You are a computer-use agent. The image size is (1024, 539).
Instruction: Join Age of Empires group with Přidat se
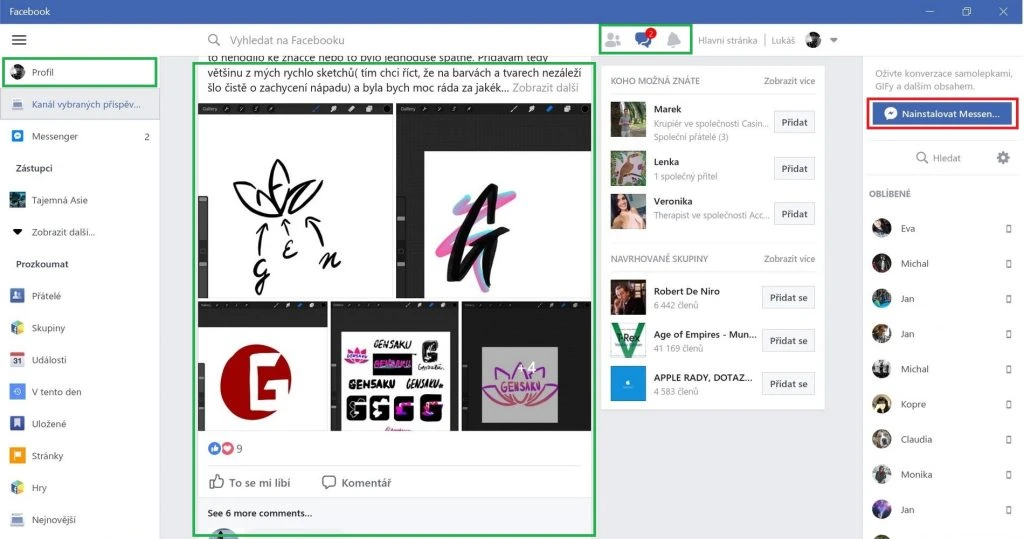788,341
